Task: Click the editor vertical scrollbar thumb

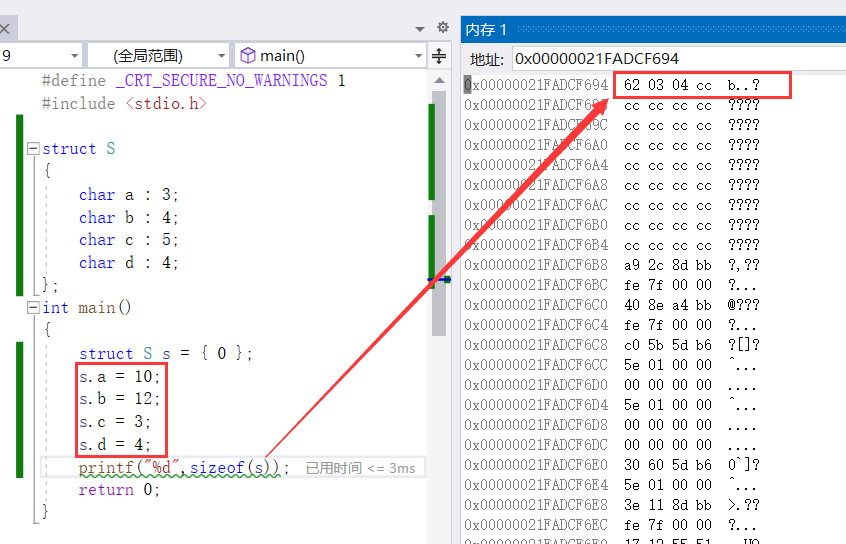Action: (x=439, y=213)
